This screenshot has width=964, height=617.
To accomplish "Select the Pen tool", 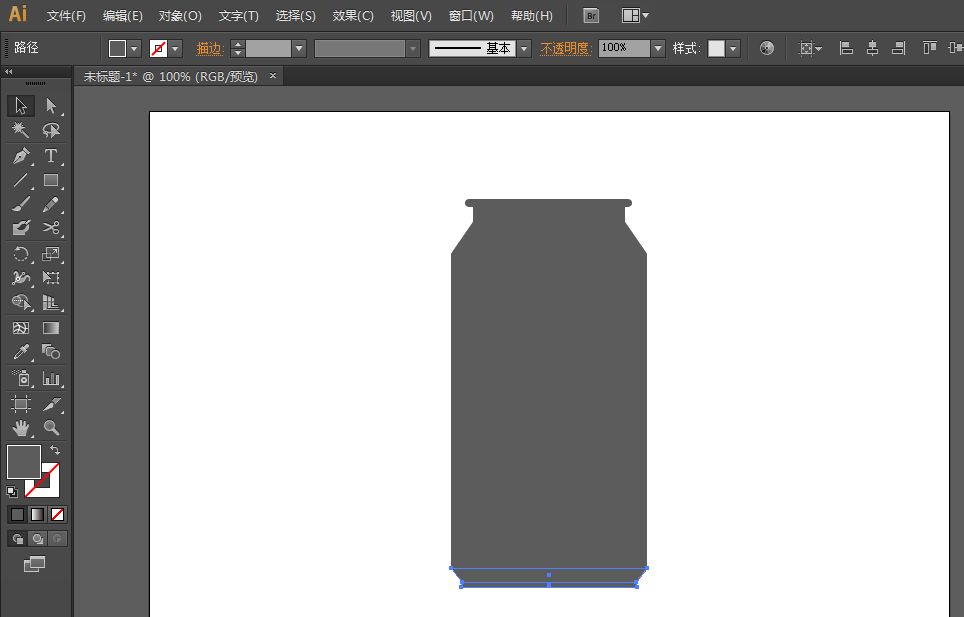I will (21, 155).
